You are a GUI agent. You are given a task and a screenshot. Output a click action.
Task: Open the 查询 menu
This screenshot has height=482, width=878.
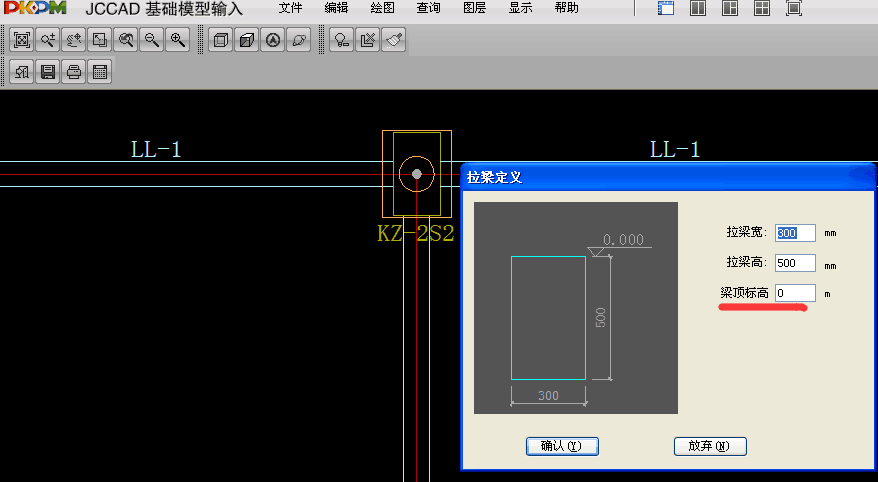(428, 8)
